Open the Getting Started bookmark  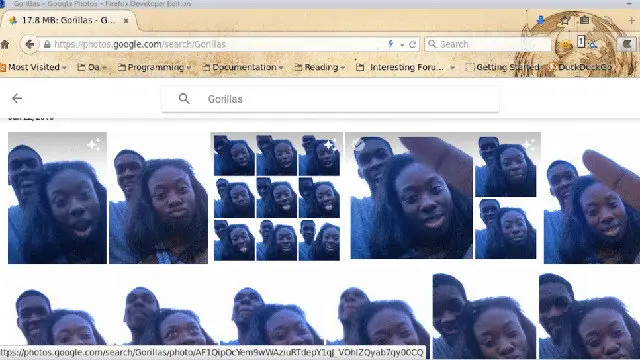[x=502, y=67]
